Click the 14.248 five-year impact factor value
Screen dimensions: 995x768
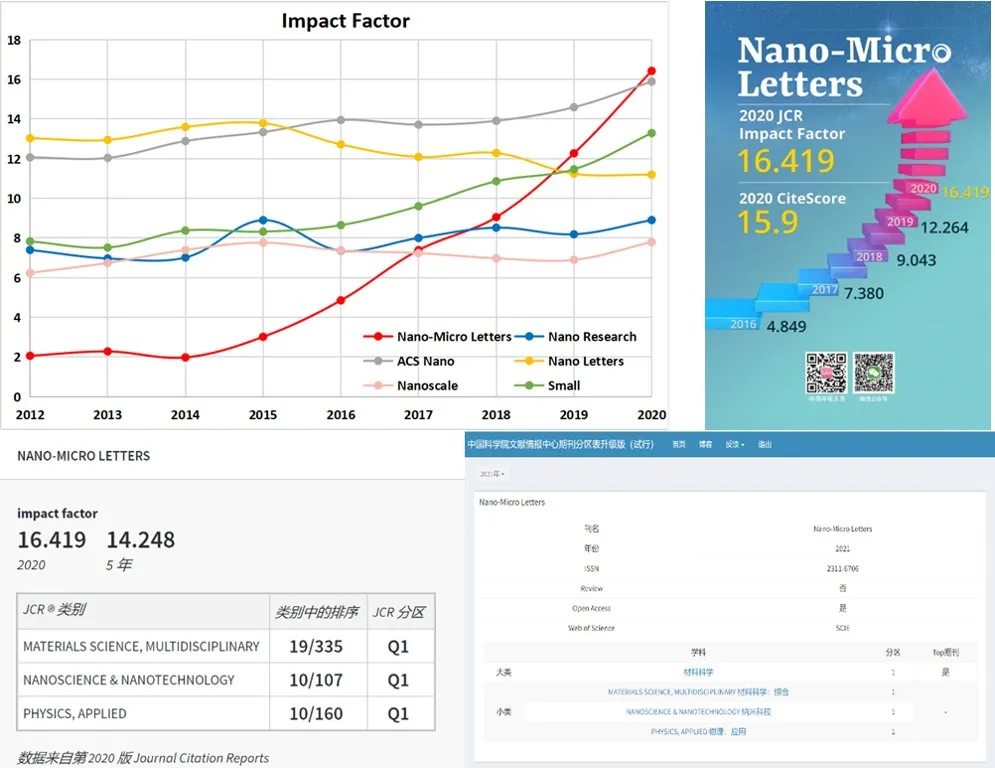140,540
